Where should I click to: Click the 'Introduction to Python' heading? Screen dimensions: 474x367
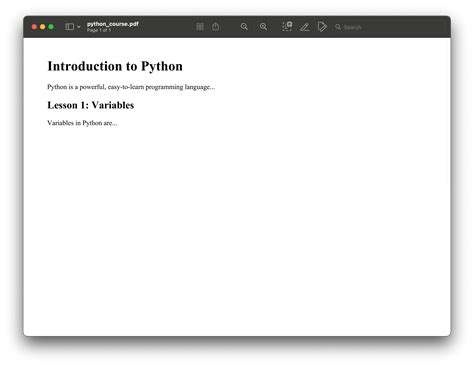tap(115, 66)
